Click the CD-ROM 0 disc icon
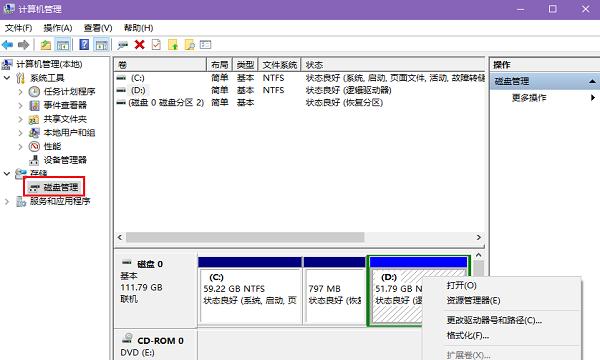 [x=127, y=338]
